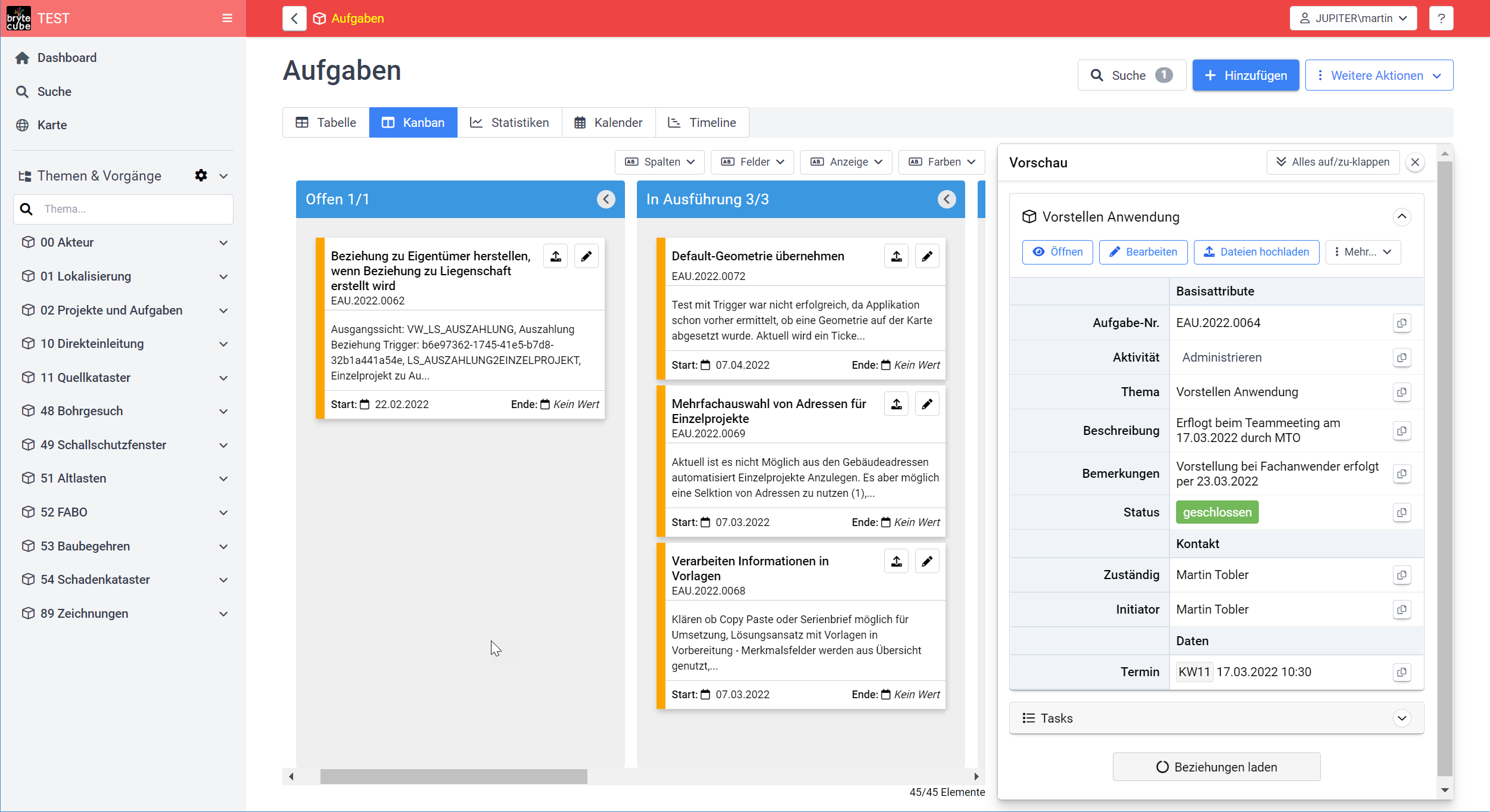
Task: Expand the 10 Direkteinleitung theme
Action: [x=223, y=344]
